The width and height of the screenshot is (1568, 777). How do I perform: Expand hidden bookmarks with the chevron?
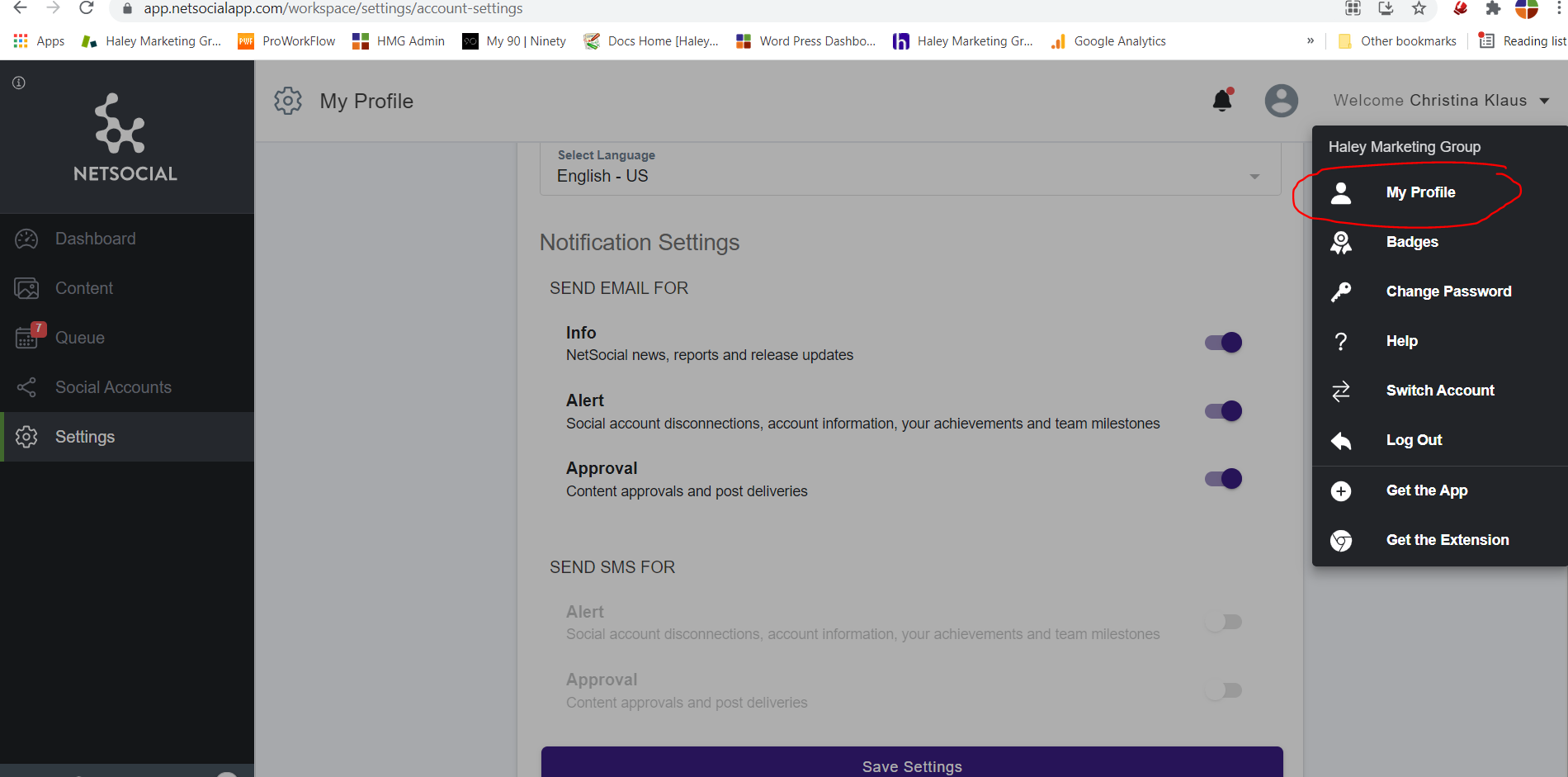tap(1311, 40)
